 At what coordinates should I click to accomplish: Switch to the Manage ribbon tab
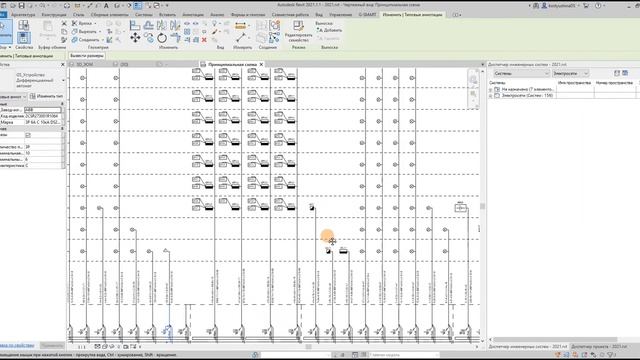[x=340, y=15]
